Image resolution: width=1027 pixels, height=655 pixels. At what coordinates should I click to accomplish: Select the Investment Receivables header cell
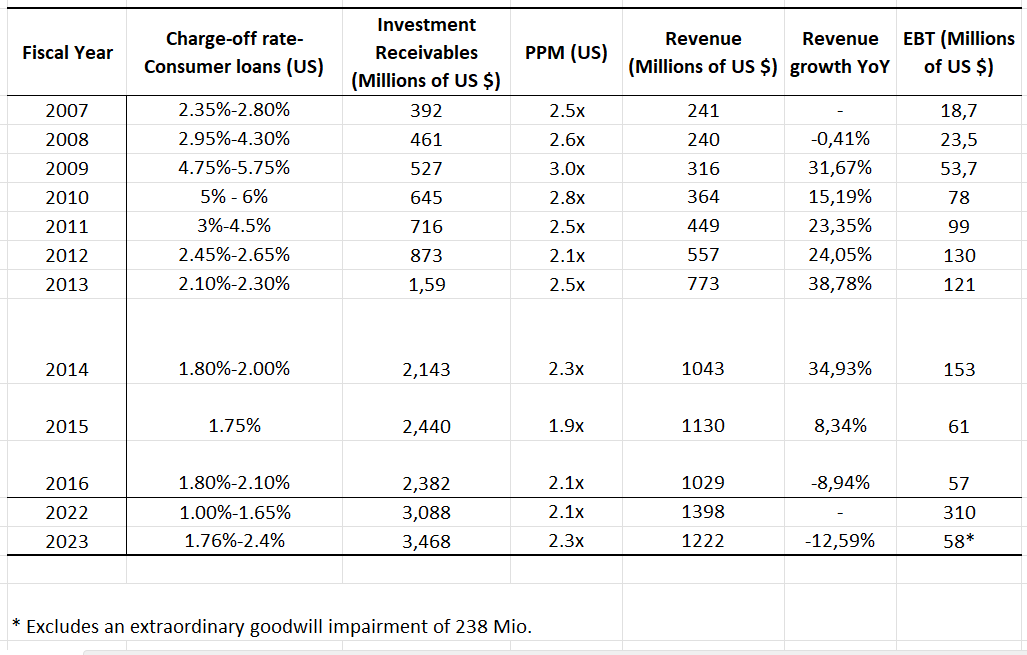pos(427,52)
